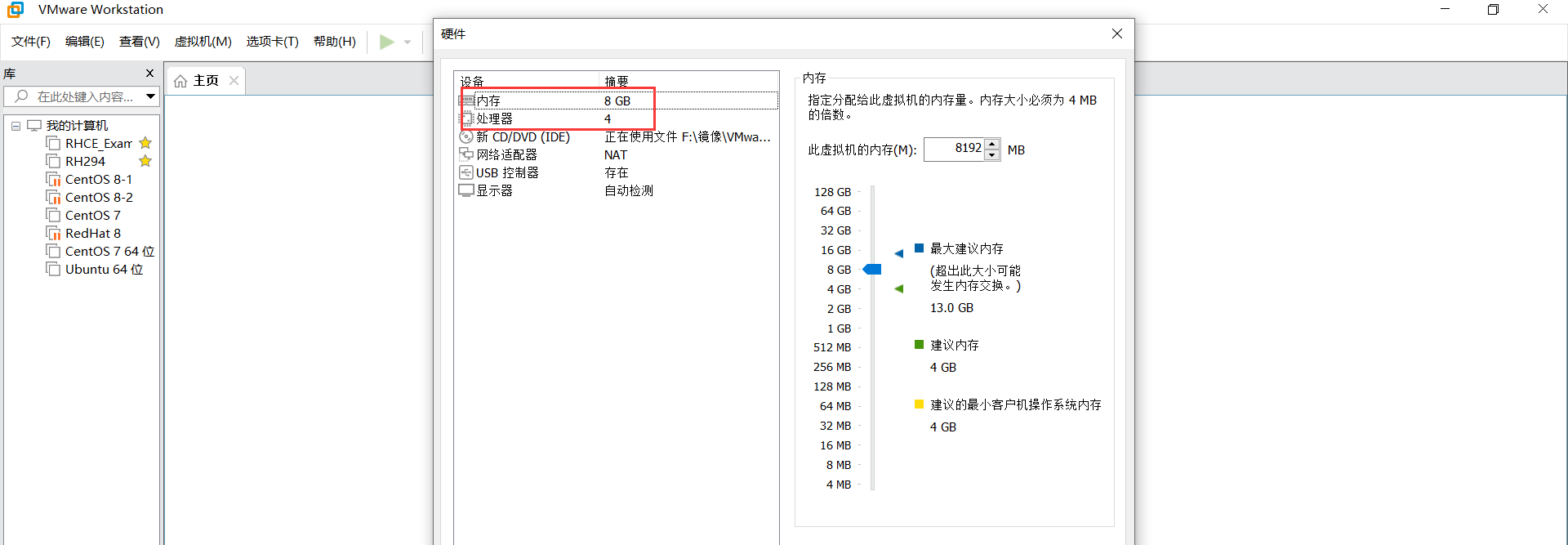1568x545 pixels.
Task: Click the USB controller icon
Action: (x=466, y=172)
